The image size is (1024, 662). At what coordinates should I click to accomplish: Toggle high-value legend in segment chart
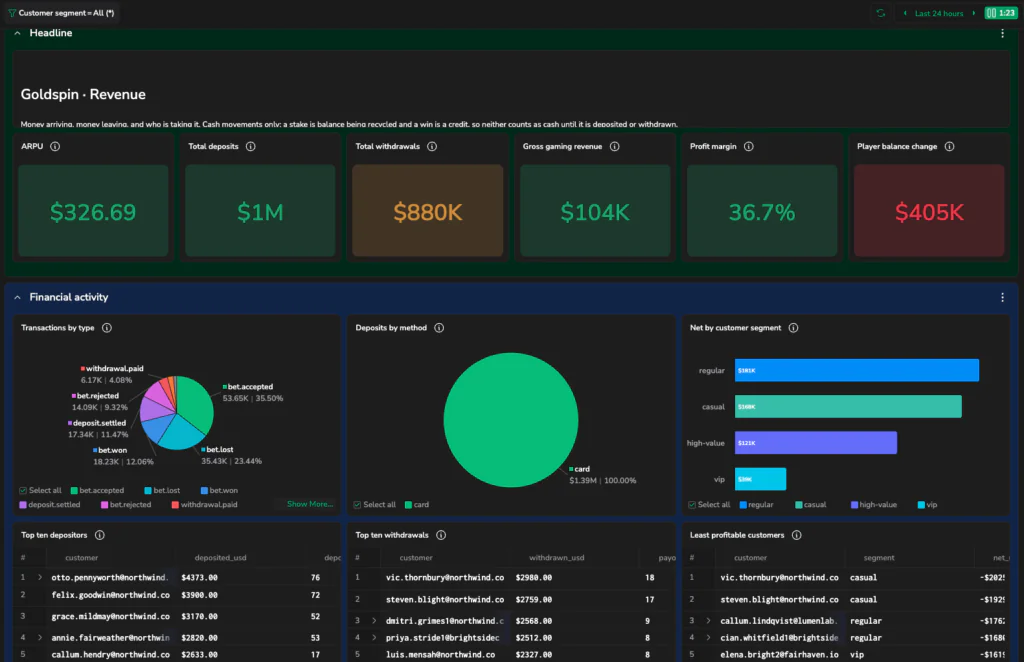point(874,505)
